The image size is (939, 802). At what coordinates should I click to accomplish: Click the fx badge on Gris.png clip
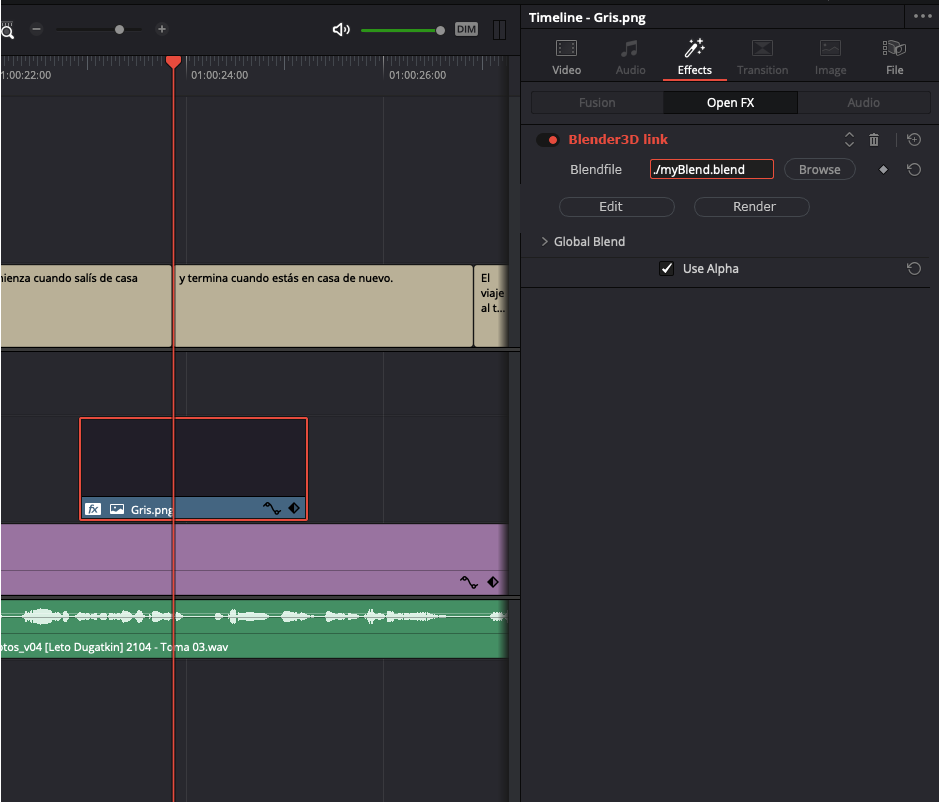tap(93, 509)
